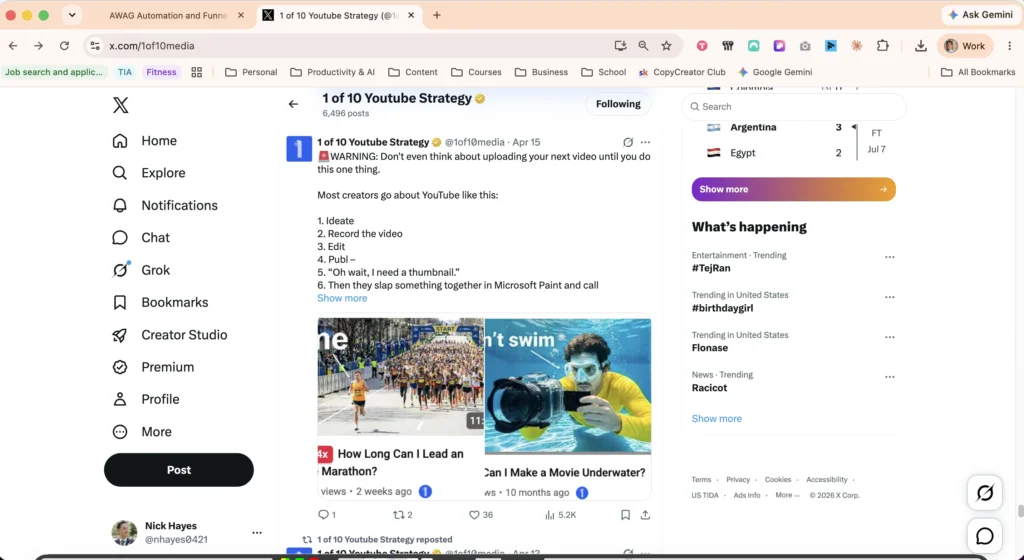The width and height of the screenshot is (1024, 560).
Task: Click purple Show more scores button
Action: point(793,189)
